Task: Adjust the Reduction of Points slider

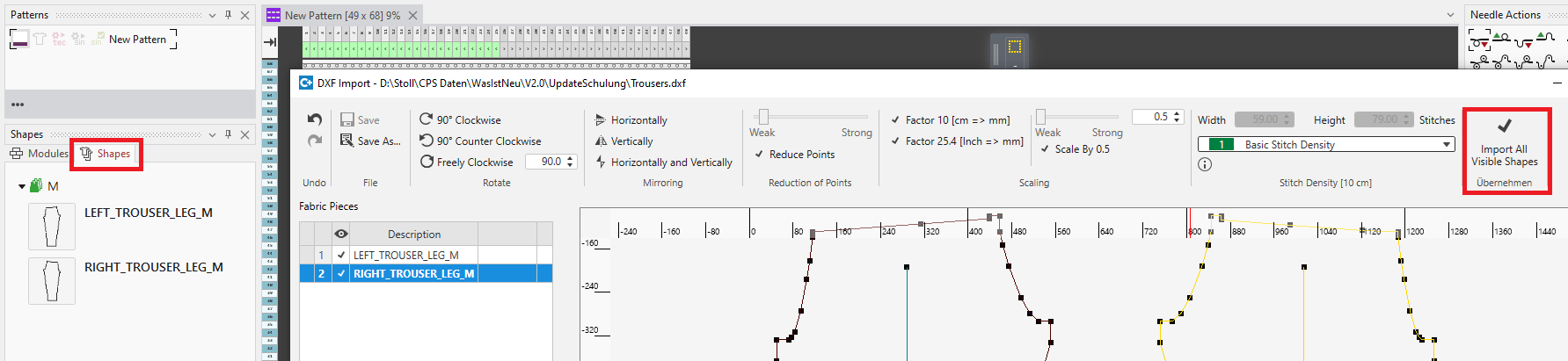Action: coord(763,117)
